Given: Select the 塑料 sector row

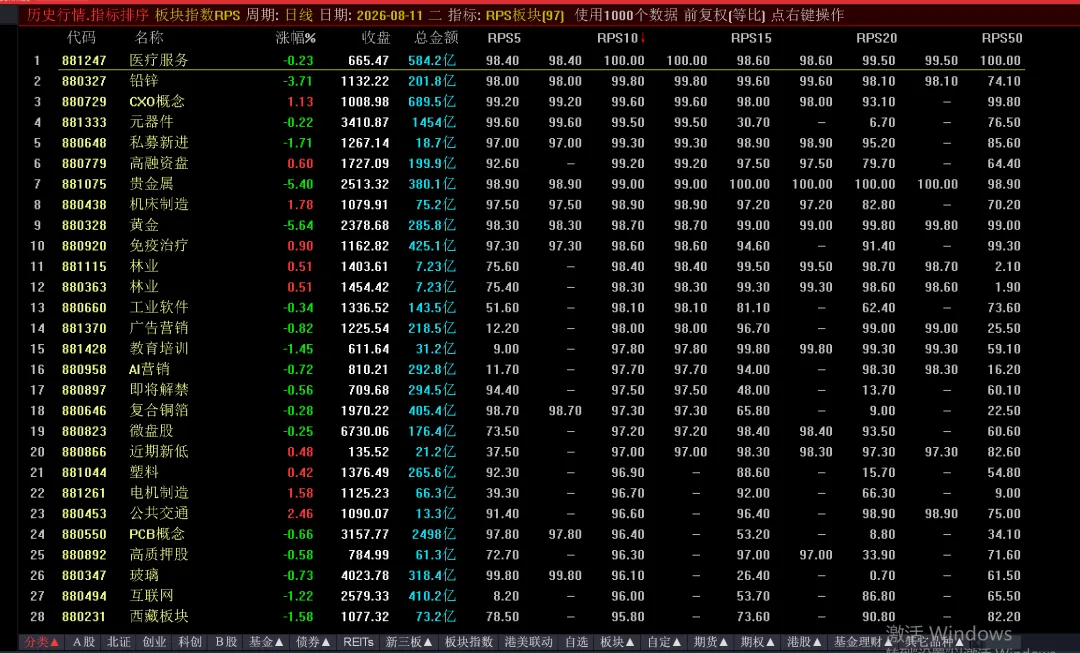Looking at the screenshot, I should 144,473.
